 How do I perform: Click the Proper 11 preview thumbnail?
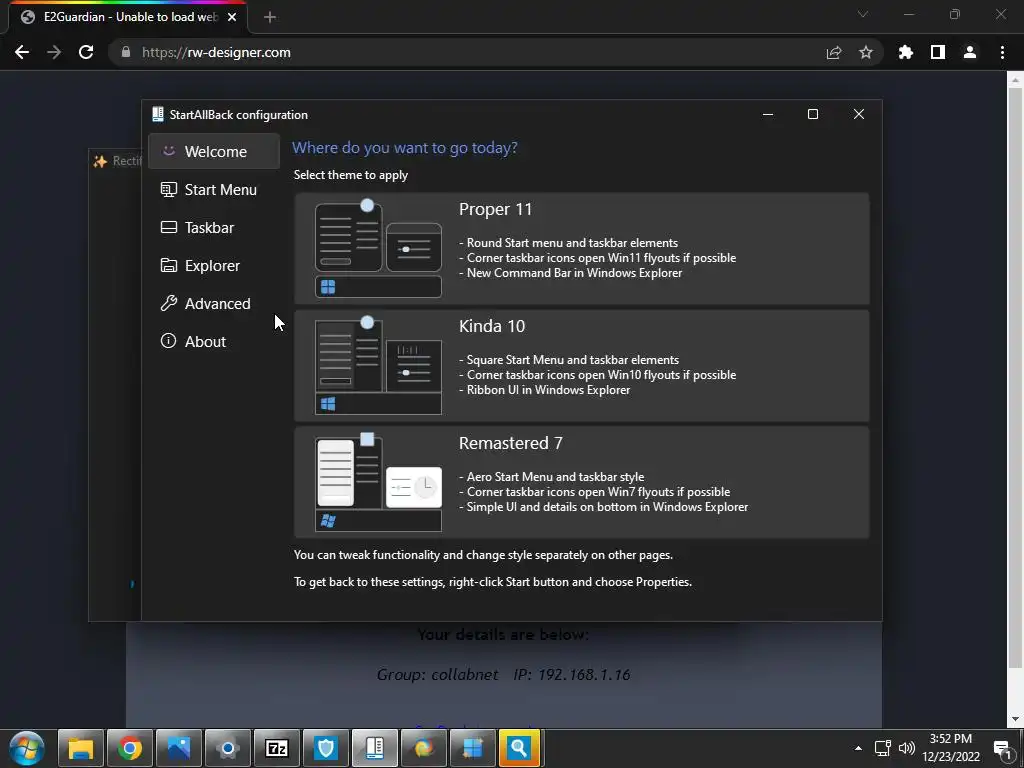pos(378,249)
